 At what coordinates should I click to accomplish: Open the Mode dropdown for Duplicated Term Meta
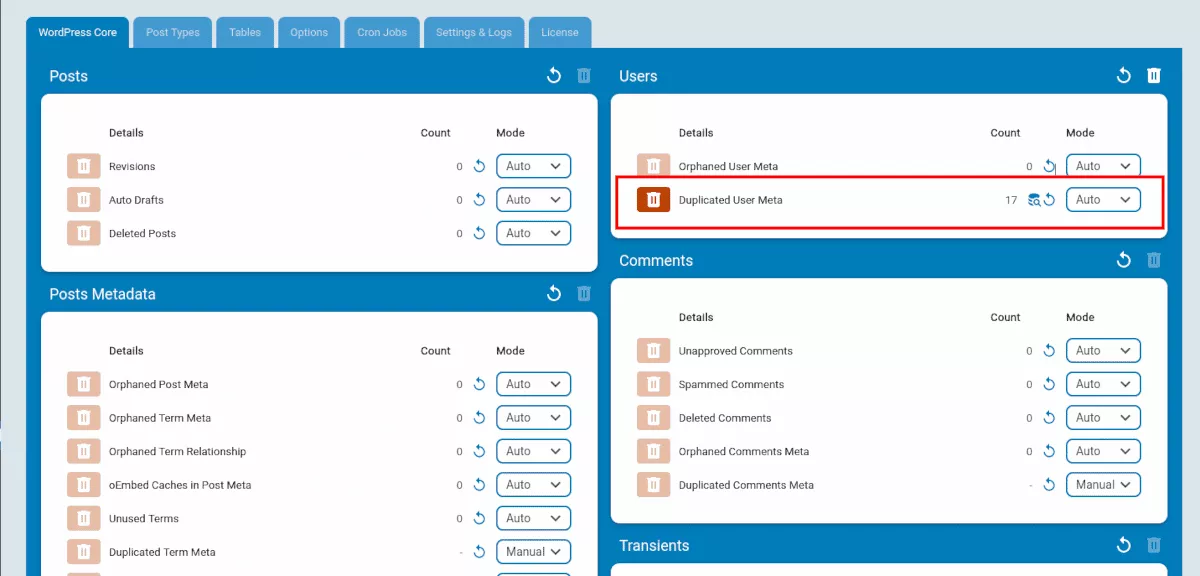click(x=533, y=552)
